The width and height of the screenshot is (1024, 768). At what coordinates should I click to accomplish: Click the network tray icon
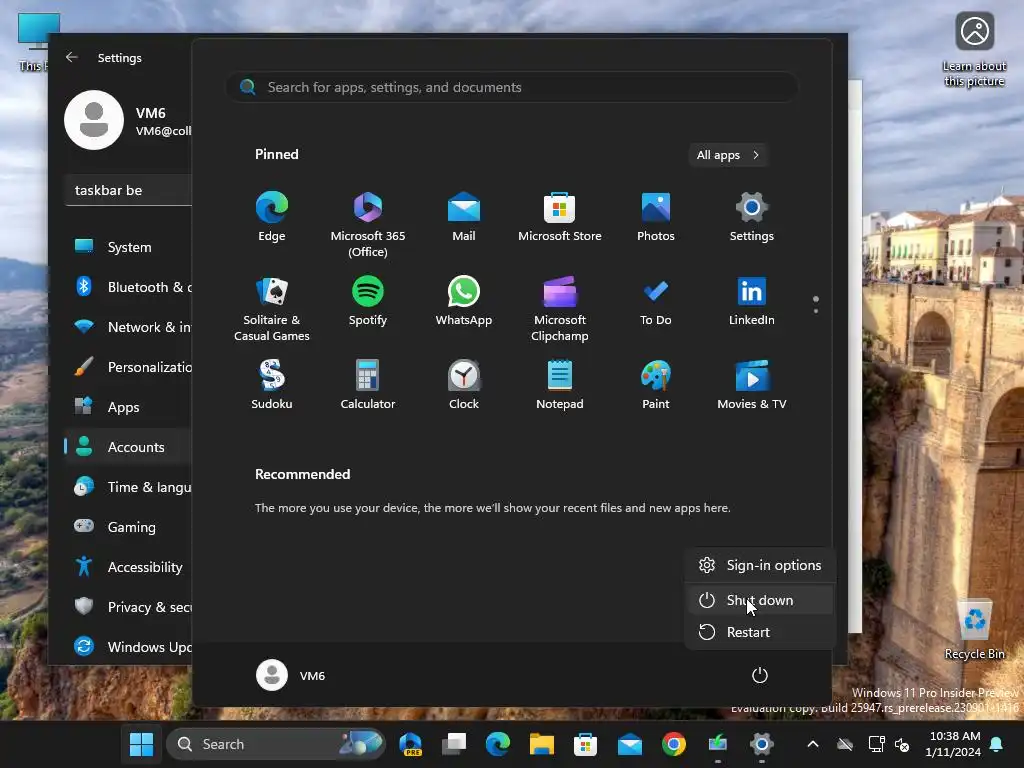pos(876,744)
